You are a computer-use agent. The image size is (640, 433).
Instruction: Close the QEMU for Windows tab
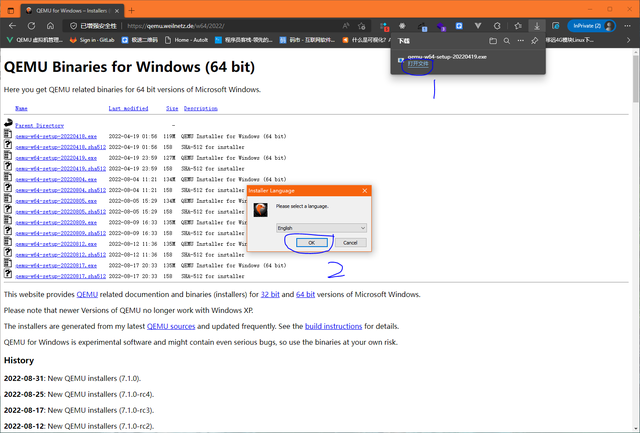[117, 11]
